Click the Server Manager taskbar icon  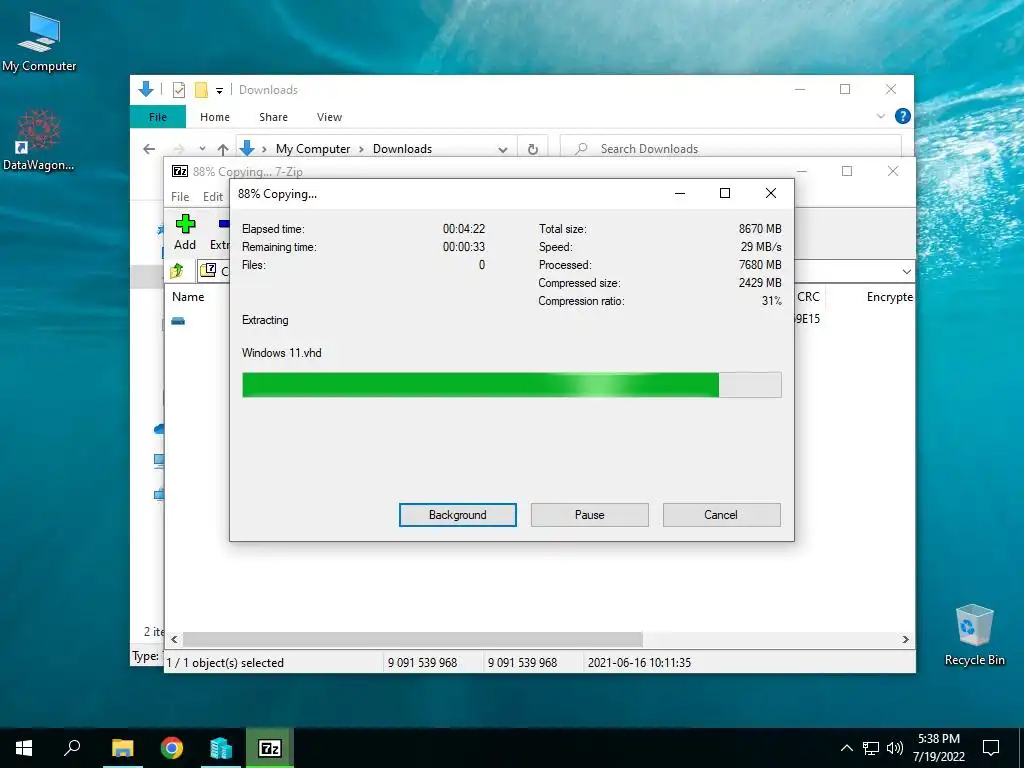pos(221,748)
